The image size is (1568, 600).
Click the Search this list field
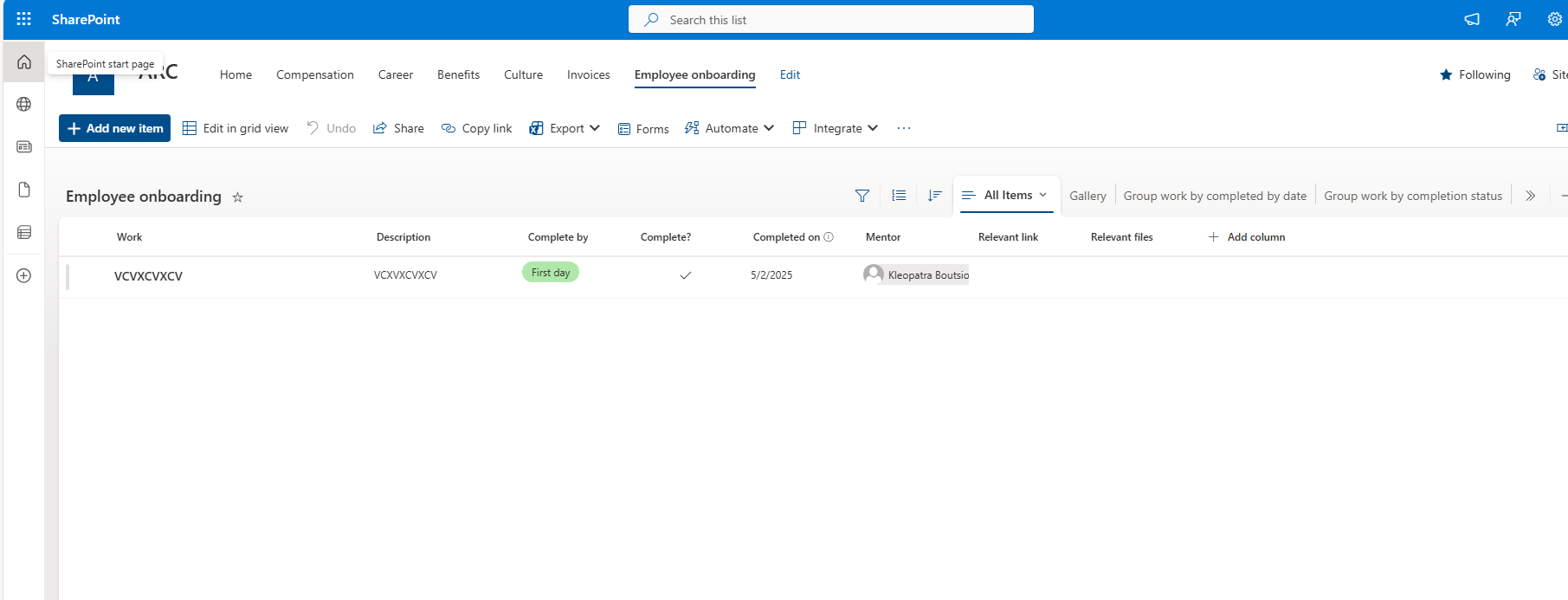tap(831, 20)
